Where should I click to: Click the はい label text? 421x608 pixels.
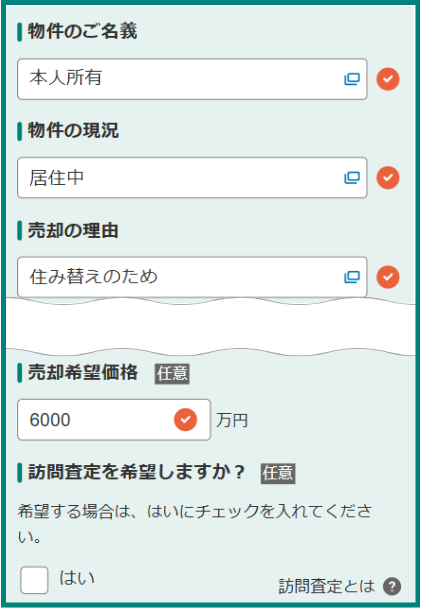tap(77, 578)
